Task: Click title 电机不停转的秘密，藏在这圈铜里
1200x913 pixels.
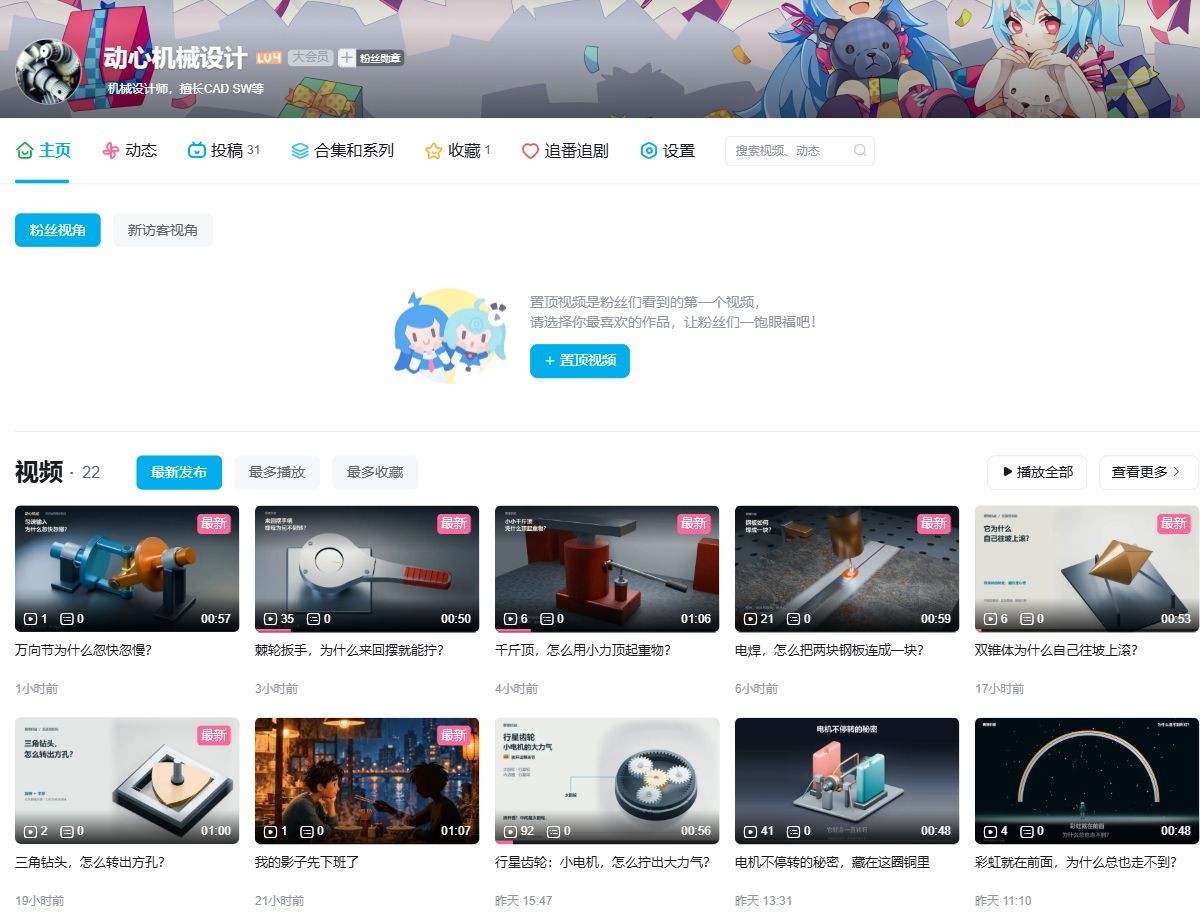Action: tap(833, 862)
